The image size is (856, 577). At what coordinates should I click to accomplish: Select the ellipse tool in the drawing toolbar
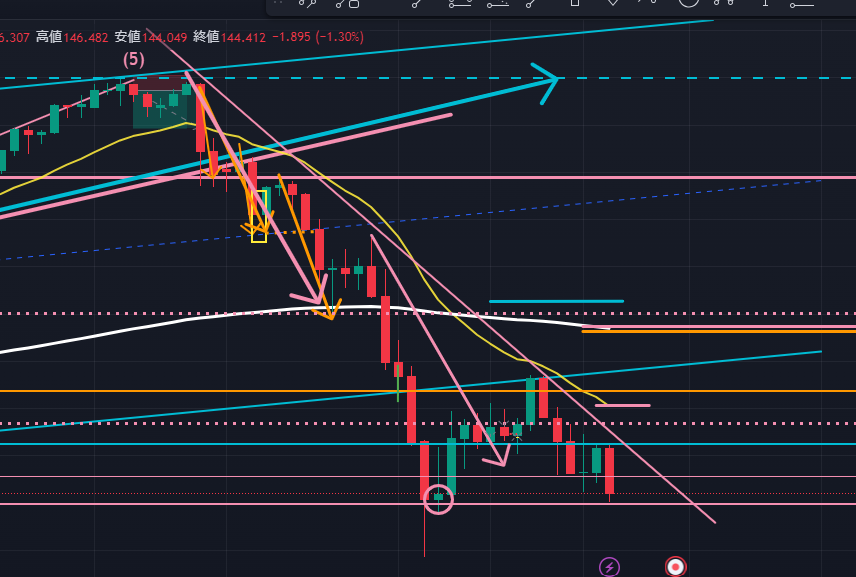(689, 3)
